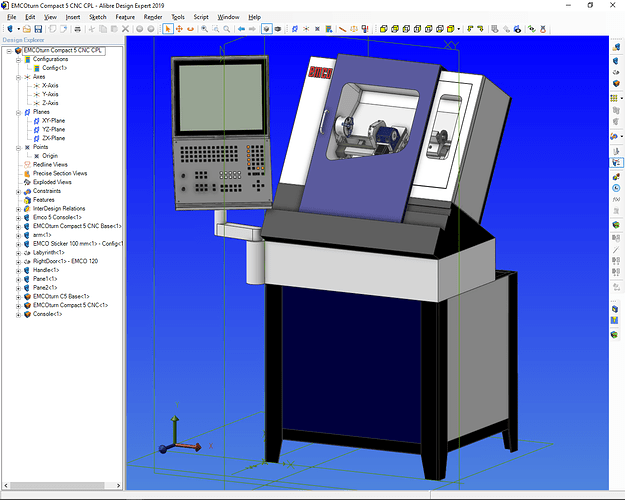This screenshot has height=500, width=625.
Task: Open the File menu
Action: pos(12,17)
